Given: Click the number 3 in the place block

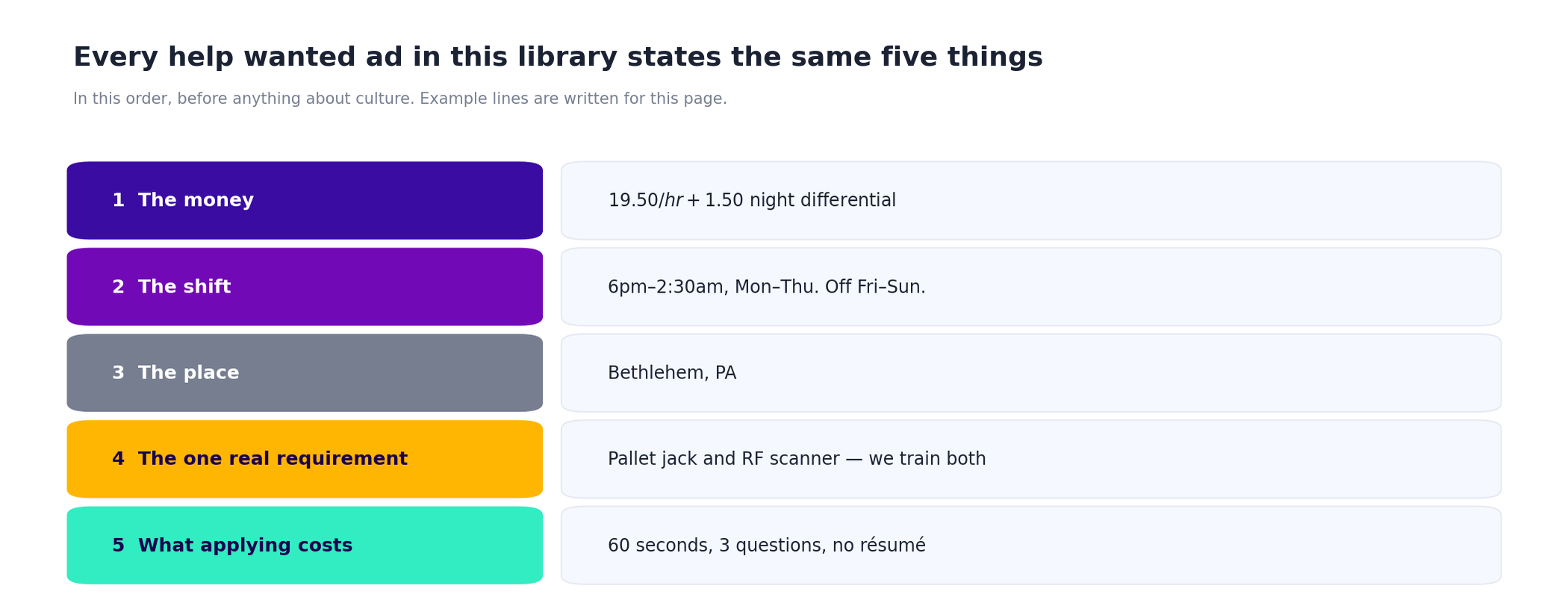Looking at the screenshot, I should click(118, 373).
